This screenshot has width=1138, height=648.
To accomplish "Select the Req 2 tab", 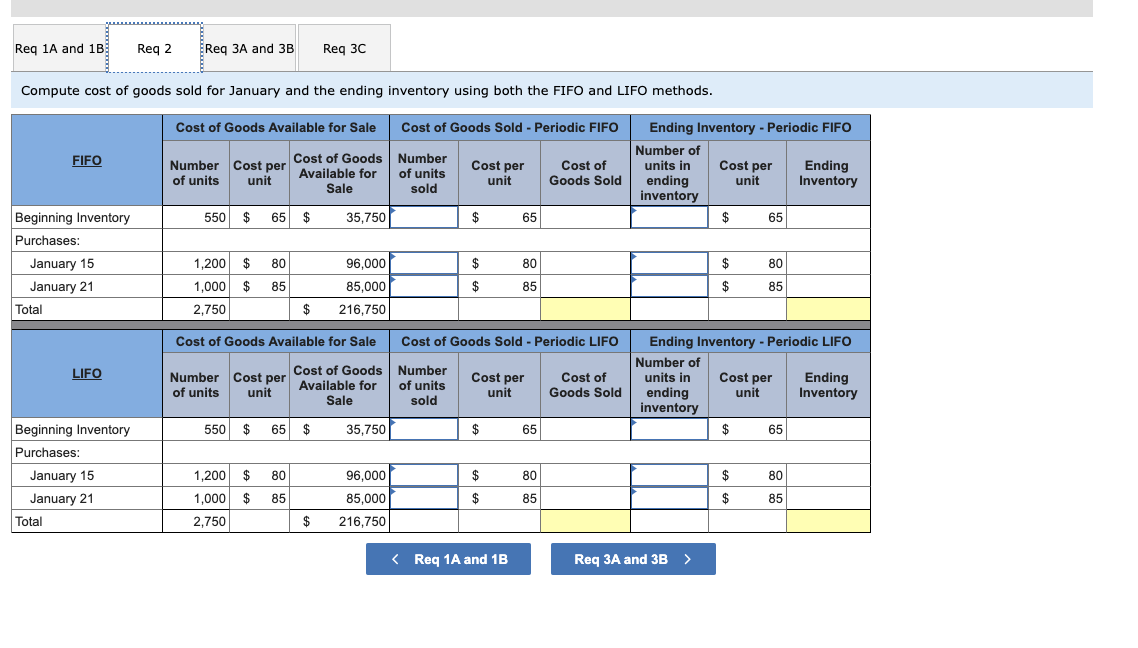I will click(x=155, y=49).
